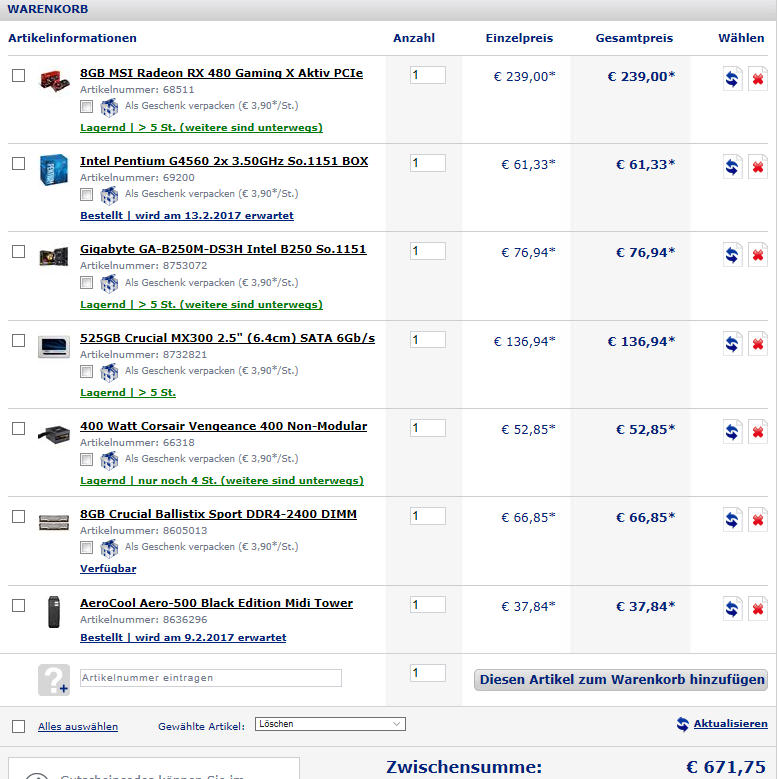The width and height of the screenshot is (778, 779).
Task: Open Corsair power supply thumbnail
Action: pyautogui.click(x=54, y=434)
